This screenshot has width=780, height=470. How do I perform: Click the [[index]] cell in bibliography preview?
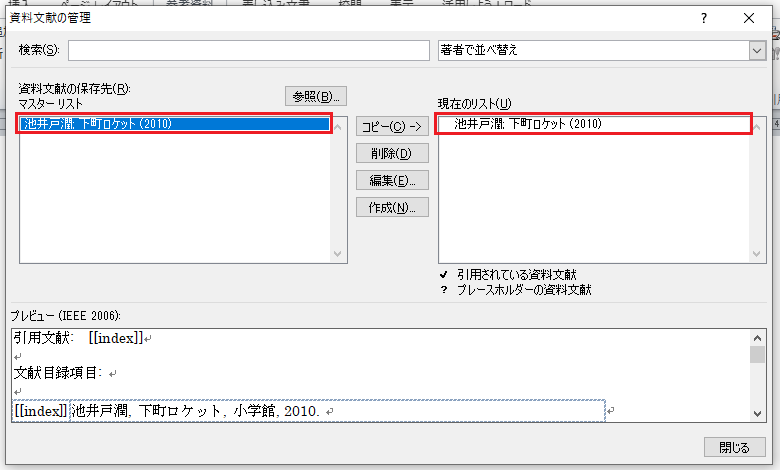pos(40,411)
